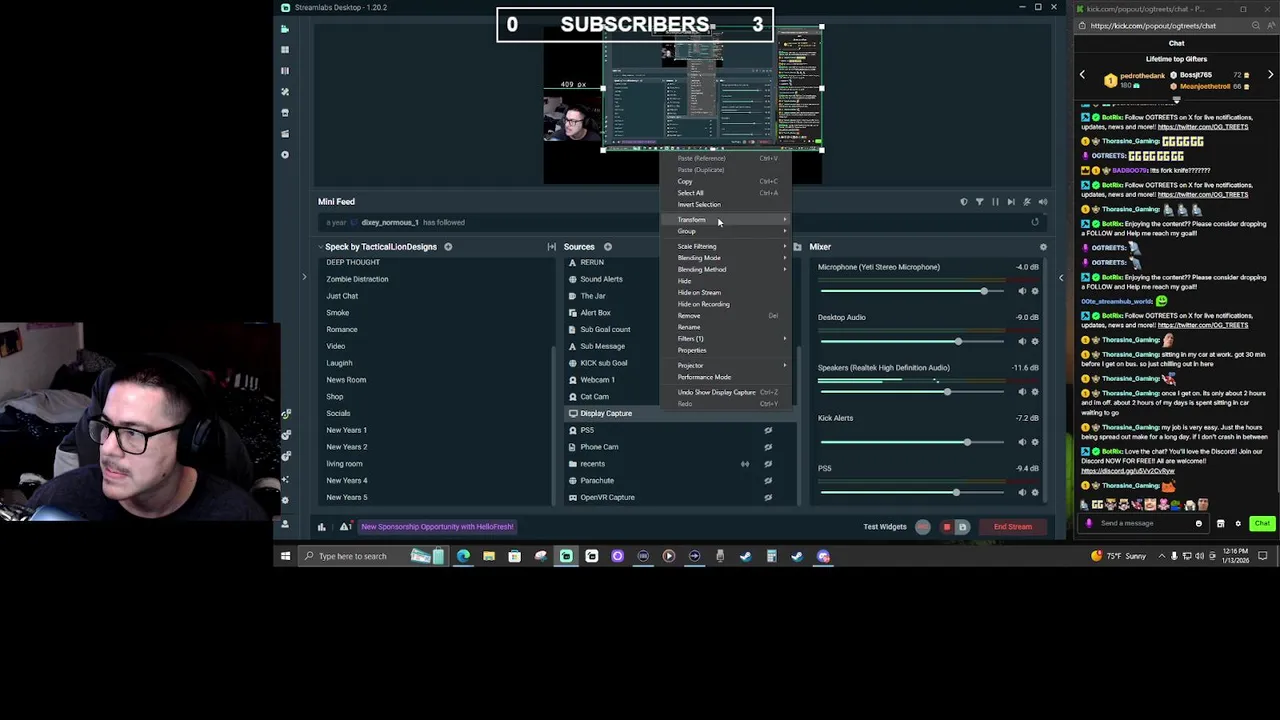Image resolution: width=1280 pixels, height=720 pixels.
Task: Toggle visibility of Parachute source
Action: point(768,481)
